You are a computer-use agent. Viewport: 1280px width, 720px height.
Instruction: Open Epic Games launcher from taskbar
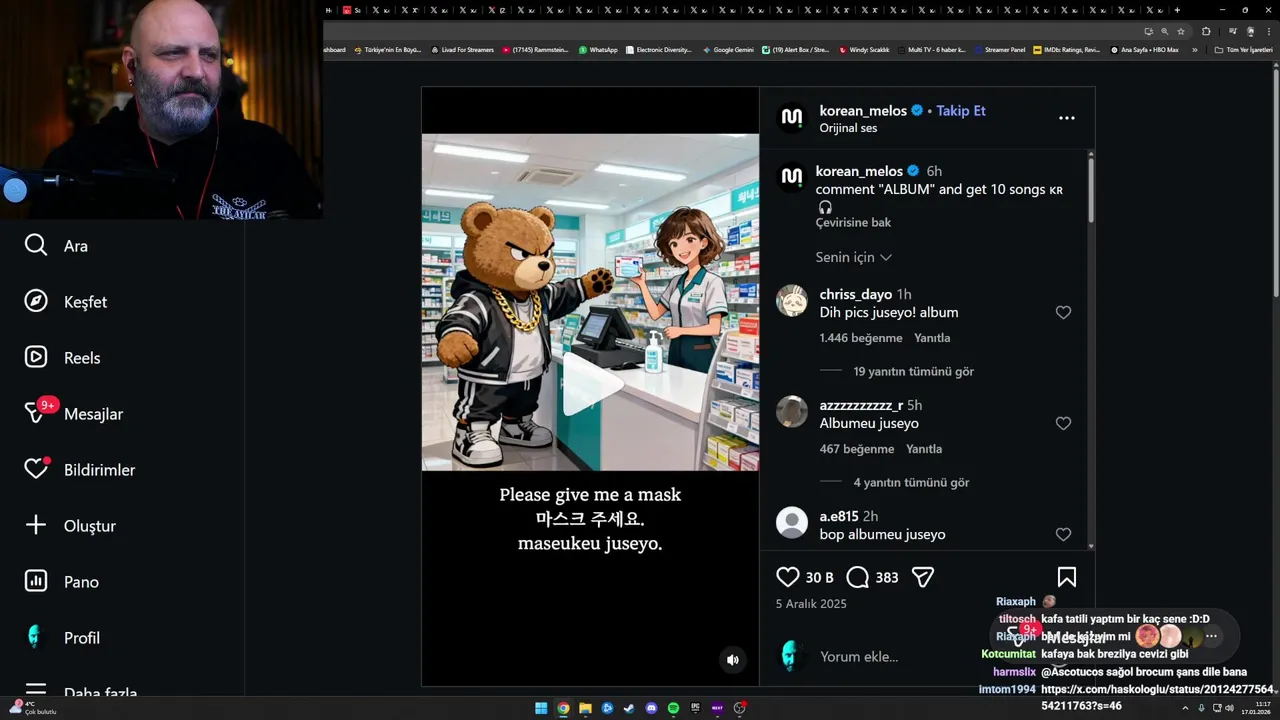click(695, 708)
